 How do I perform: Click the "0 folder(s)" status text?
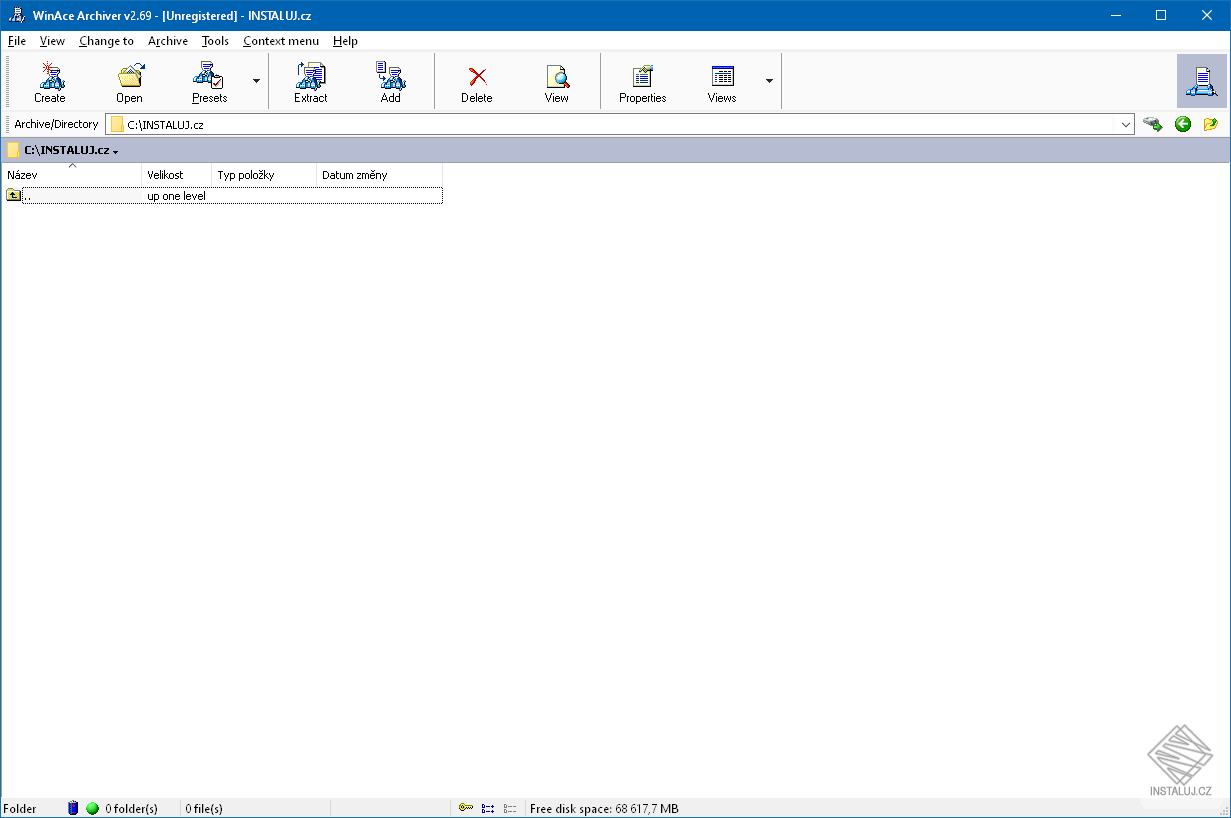[x=132, y=809]
